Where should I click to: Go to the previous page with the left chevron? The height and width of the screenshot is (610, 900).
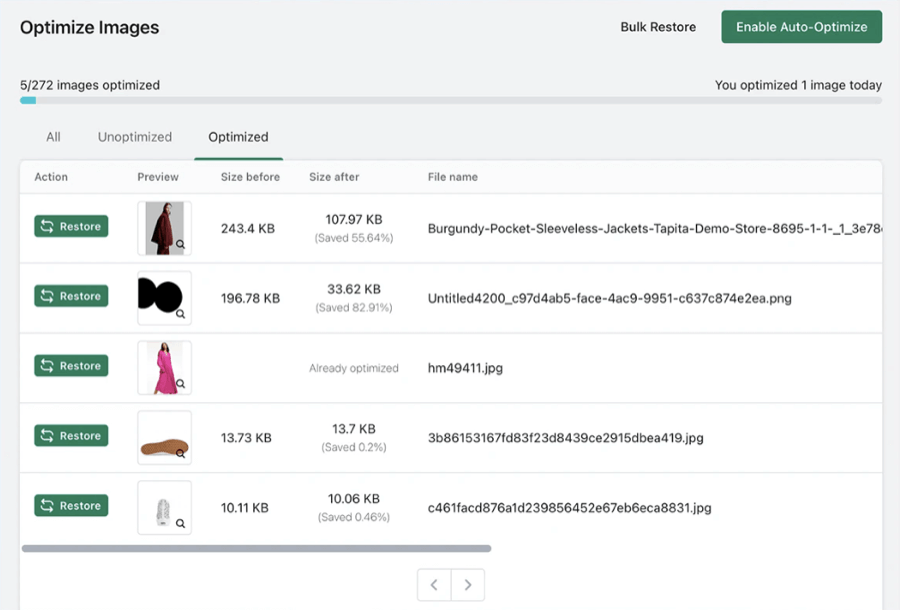(x=433, y=585)
